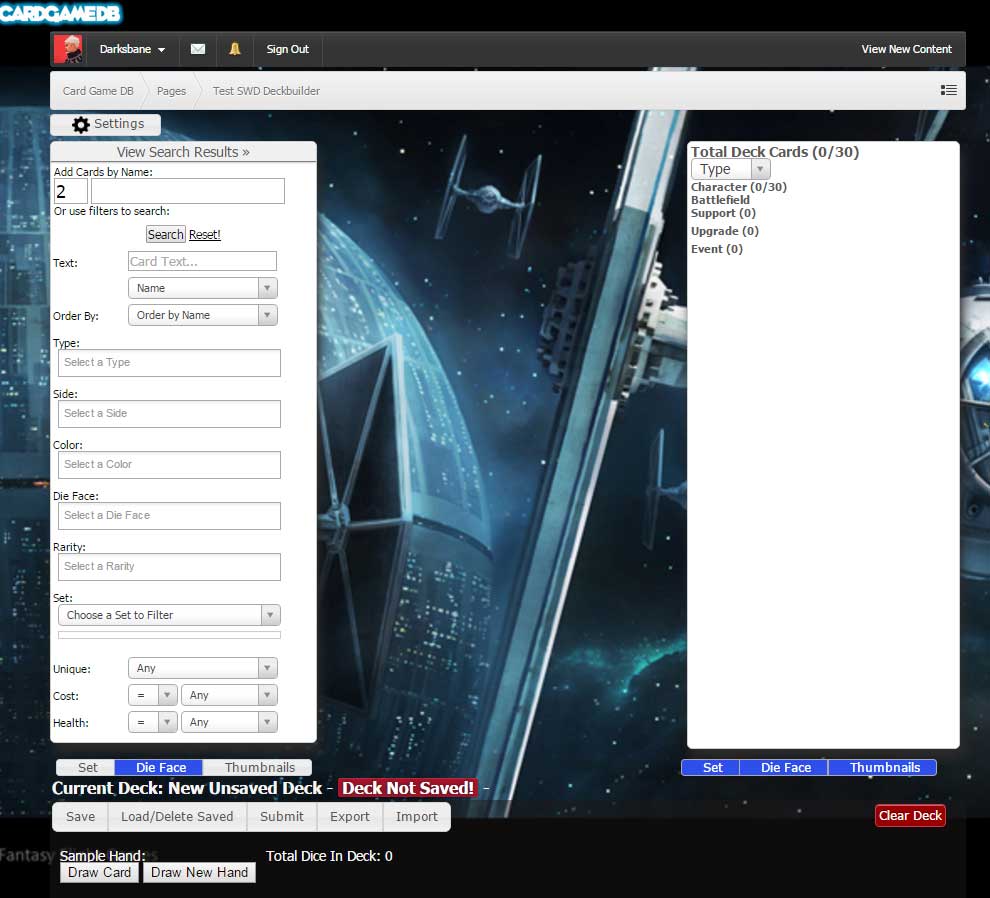Select the left Die Face view toggle
Screen dimensions: 990x898
pyautogui.click(x=160, y=767)
